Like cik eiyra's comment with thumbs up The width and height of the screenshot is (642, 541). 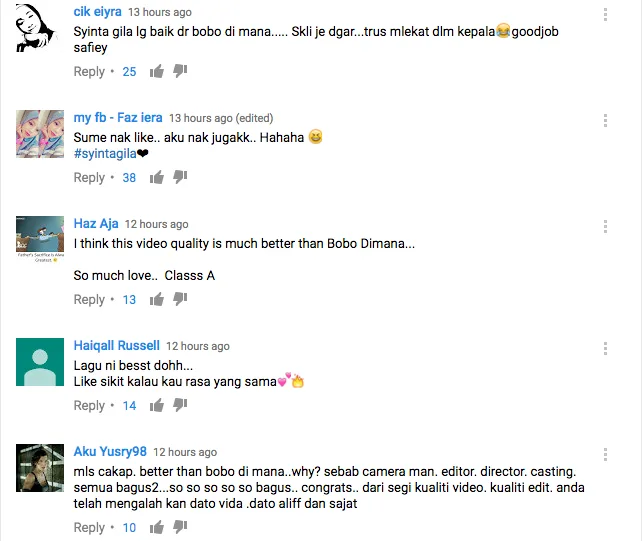pos(157,71)
